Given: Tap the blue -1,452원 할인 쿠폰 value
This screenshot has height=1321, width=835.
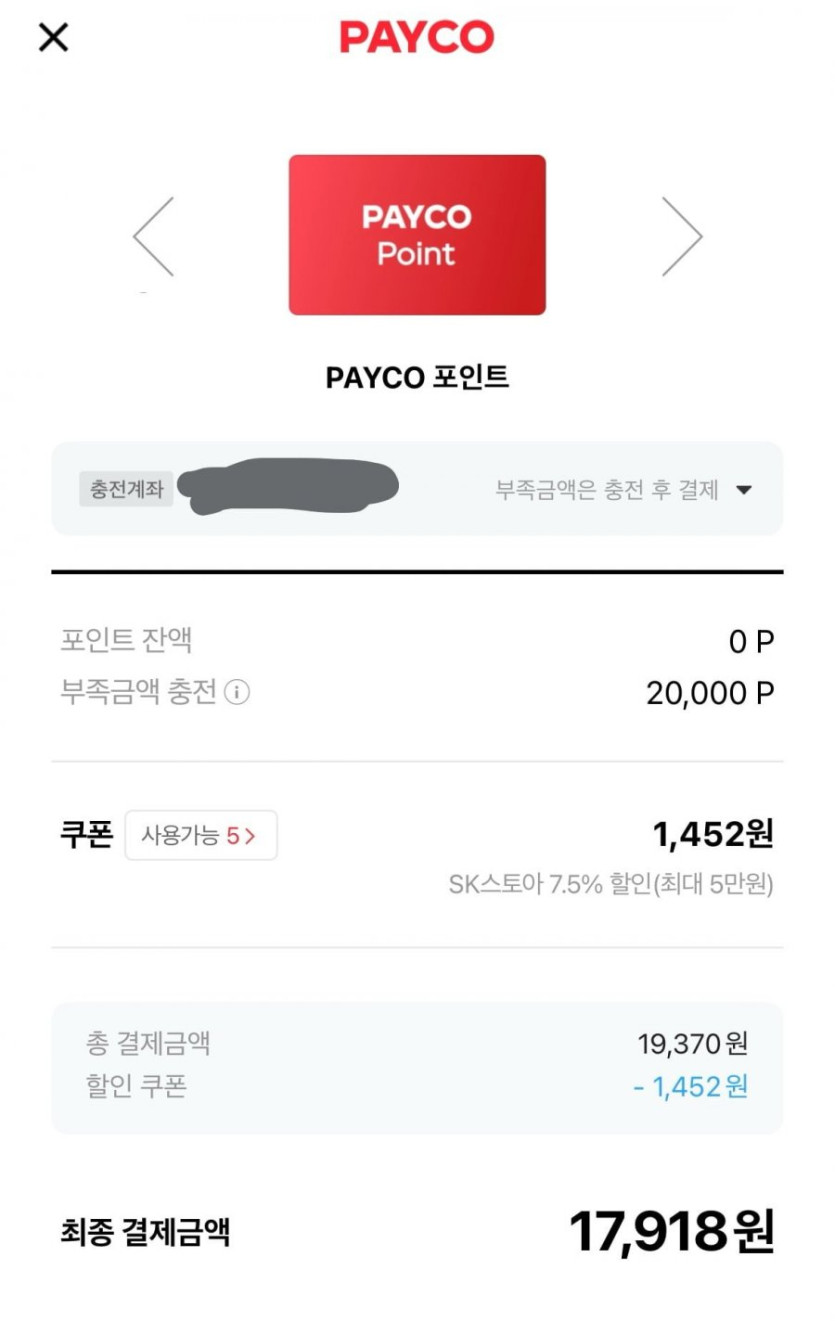Looking at the screenshot, I should (690, 1086).
